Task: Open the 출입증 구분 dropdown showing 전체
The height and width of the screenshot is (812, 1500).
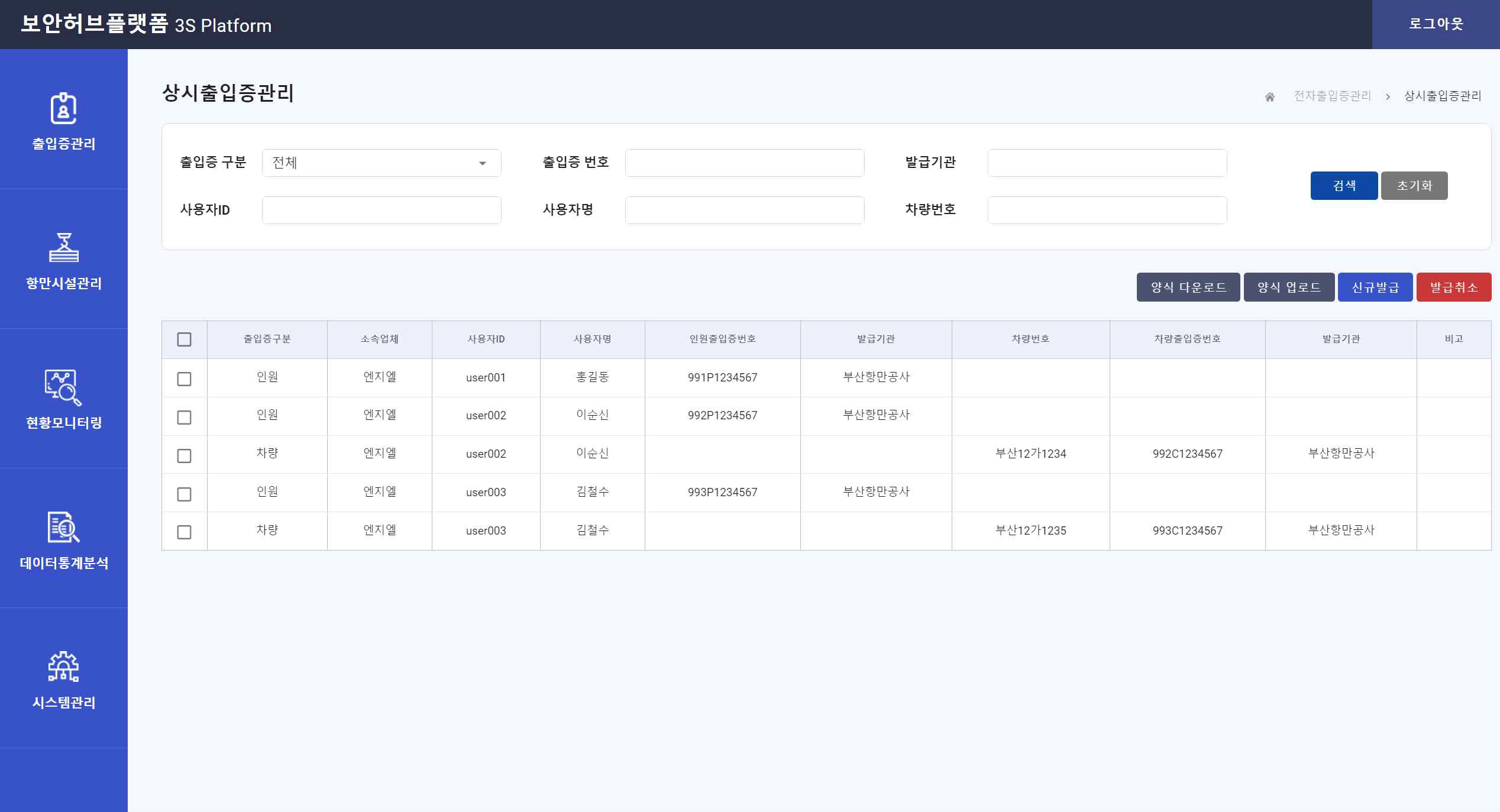Action: click(382, 163)
